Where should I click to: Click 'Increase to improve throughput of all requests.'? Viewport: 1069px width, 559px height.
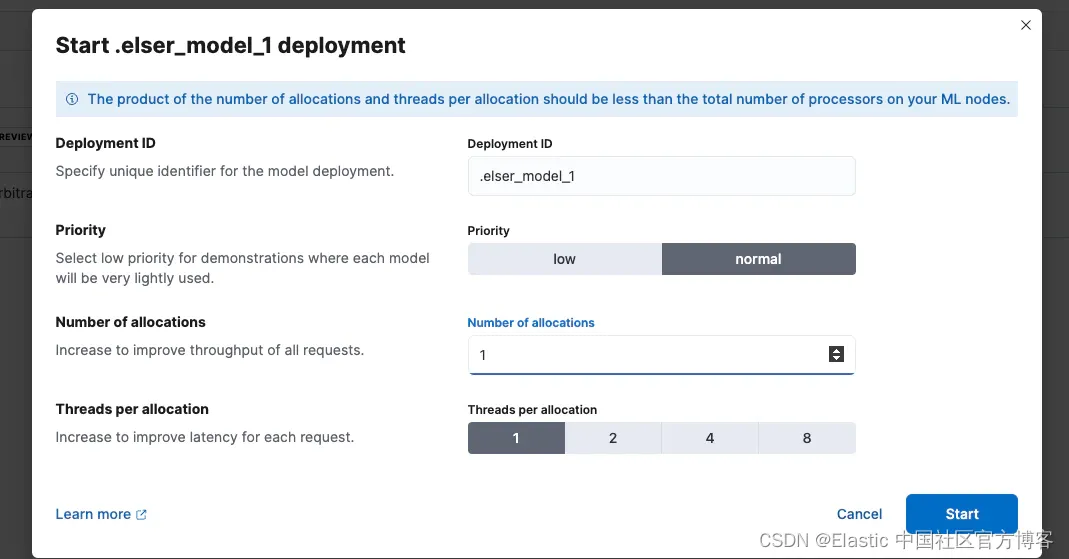click(210, 350)
